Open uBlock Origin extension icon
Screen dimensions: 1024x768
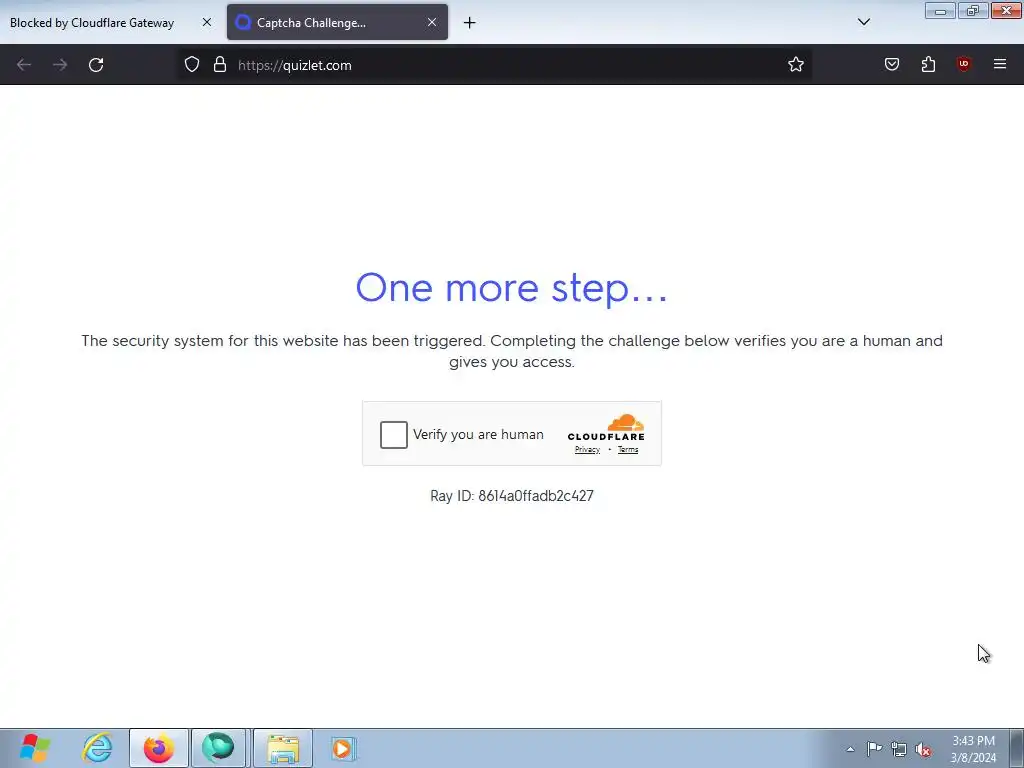[964, 64]
